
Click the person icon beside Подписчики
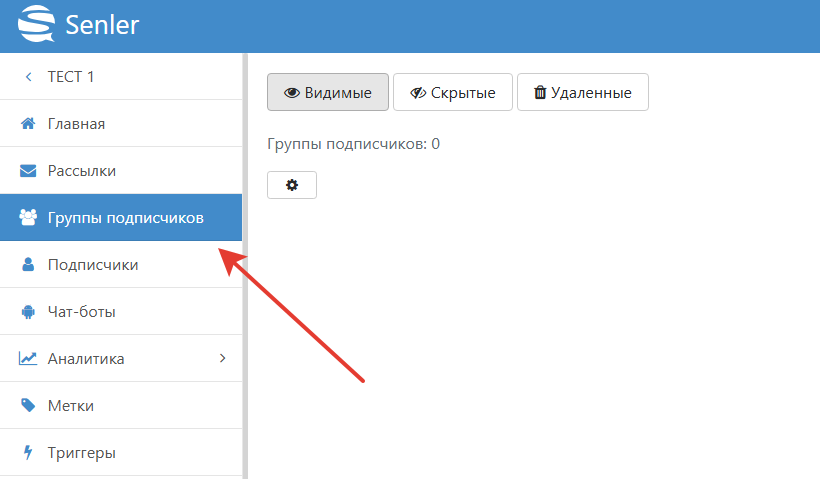click(x=28, y=265)
